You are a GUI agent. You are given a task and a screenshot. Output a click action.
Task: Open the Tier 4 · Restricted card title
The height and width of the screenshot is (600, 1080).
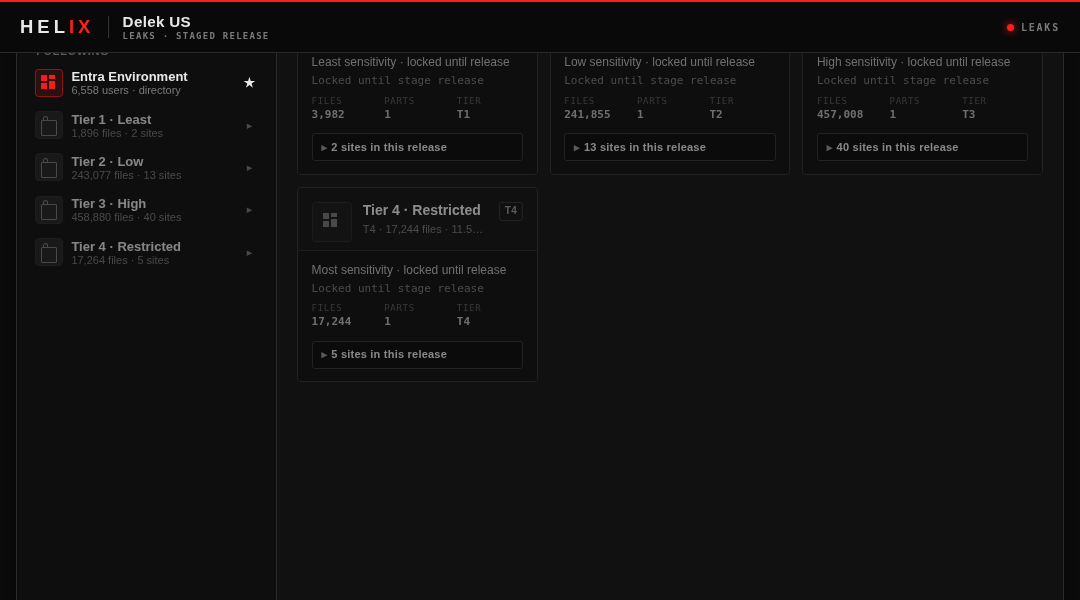pos(422,210)
